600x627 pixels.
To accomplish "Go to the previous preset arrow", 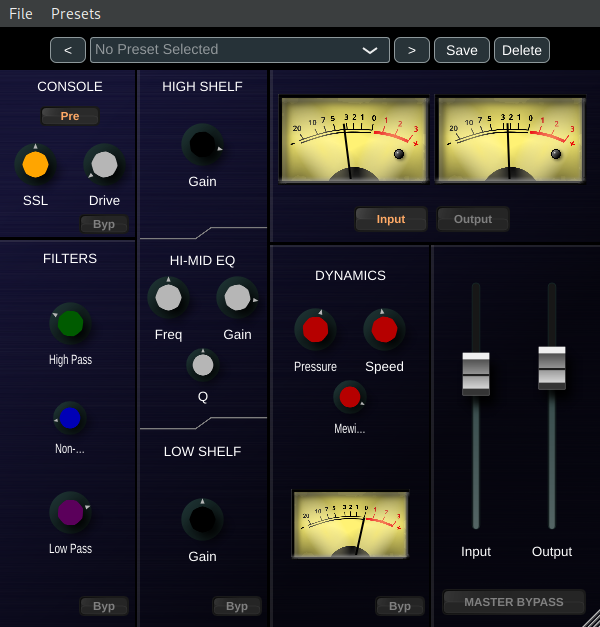I will click(x=68, y=50).
